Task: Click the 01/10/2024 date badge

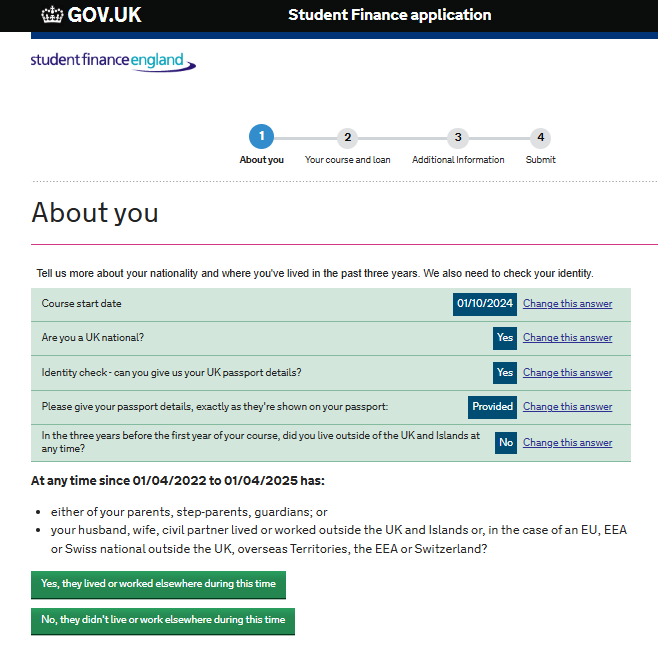Action: pyautogui.click(x=485, y=303)
